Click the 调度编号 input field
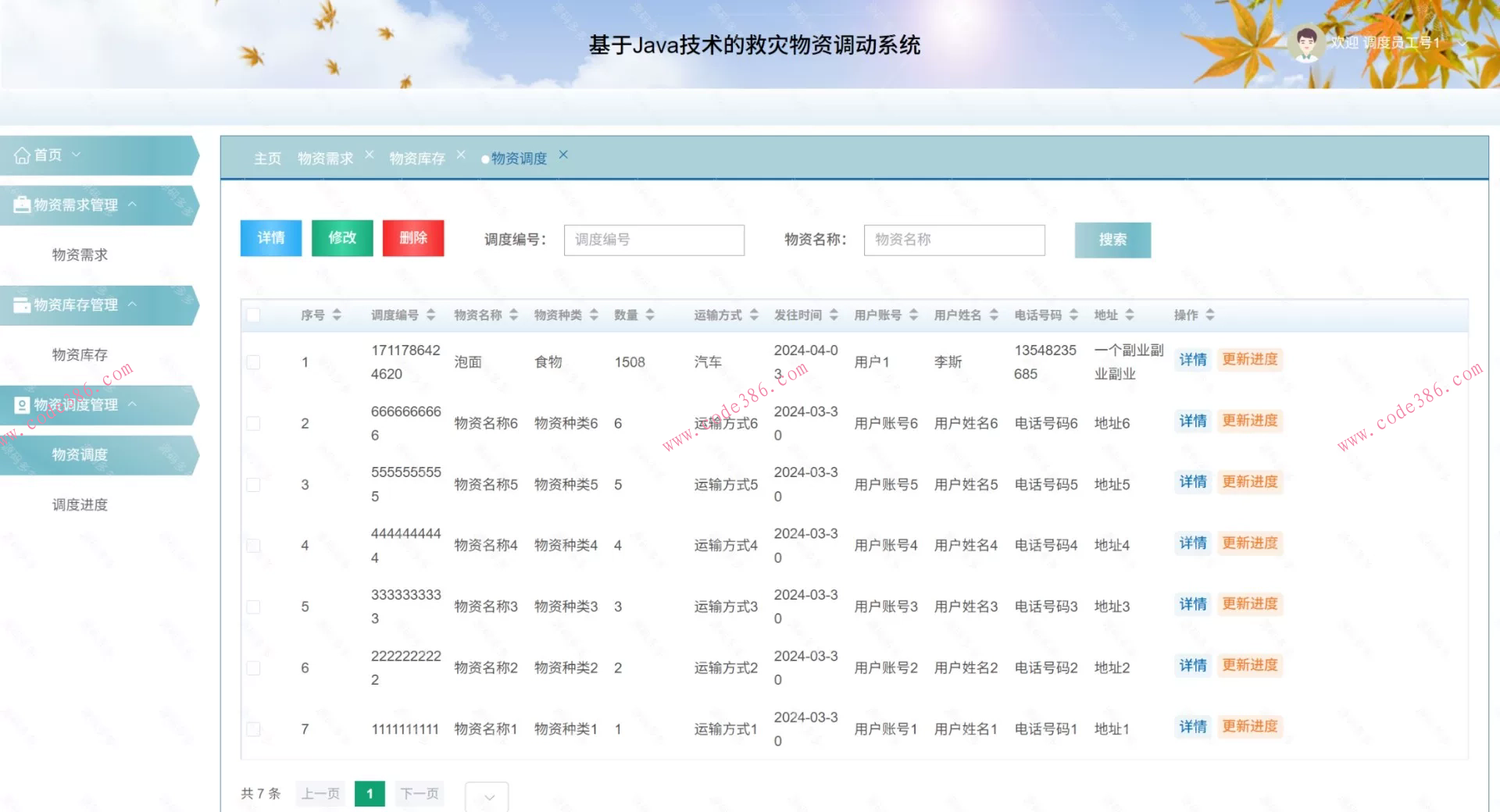The width and height of the screenshot is (1500, 812). [x=653, y=240]
